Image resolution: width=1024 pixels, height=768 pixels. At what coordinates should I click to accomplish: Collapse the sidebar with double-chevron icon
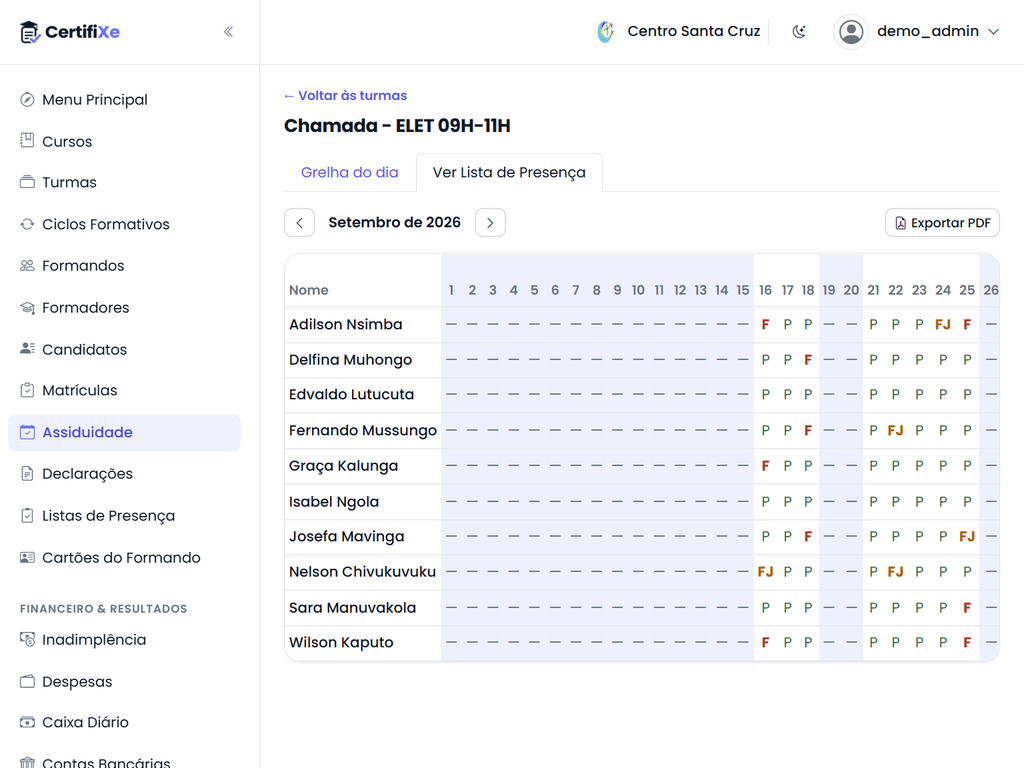point(228,31)
